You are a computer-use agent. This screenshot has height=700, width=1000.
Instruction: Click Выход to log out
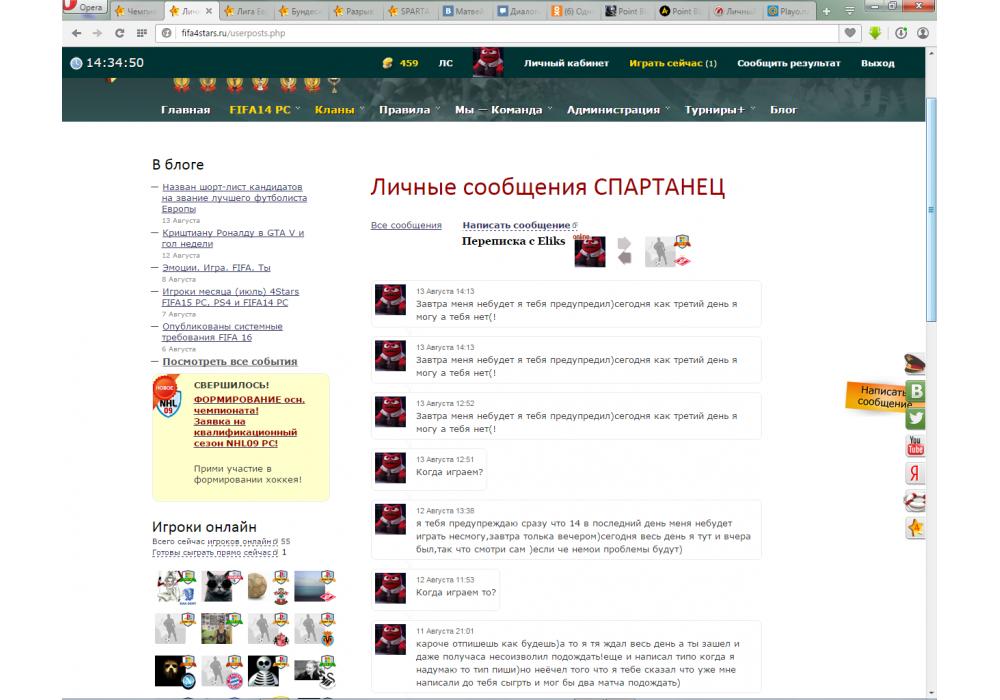tap(878, 63)
